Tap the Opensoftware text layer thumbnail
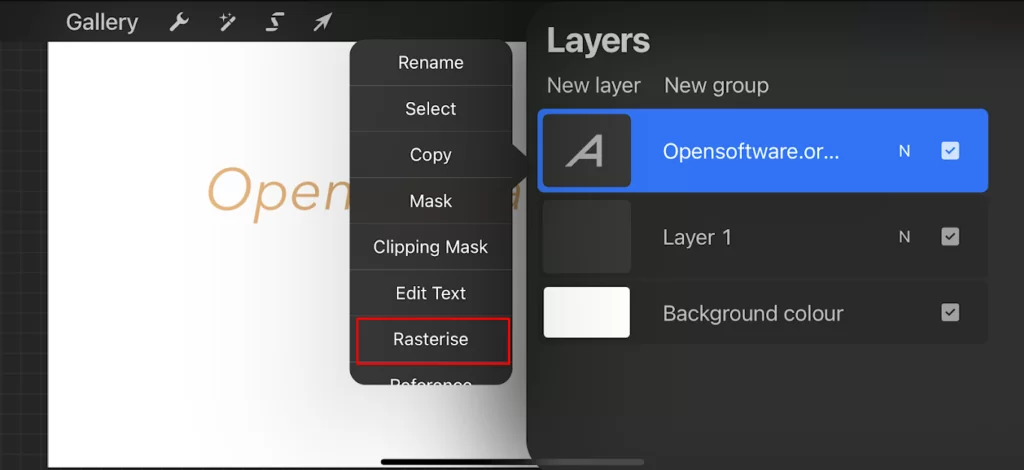 pyautogui.click(x=586, y=151)
